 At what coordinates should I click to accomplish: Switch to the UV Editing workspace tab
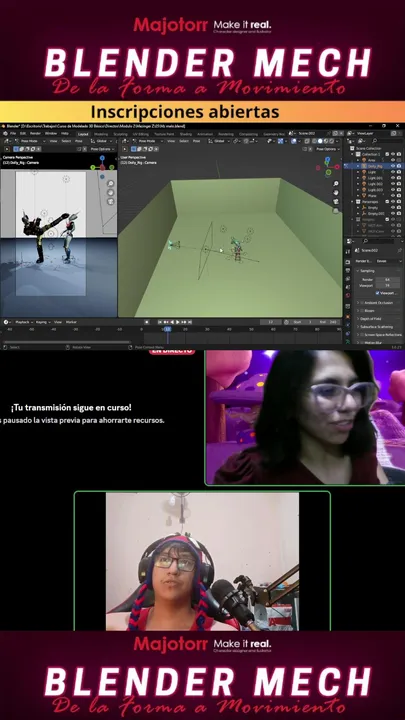pos(141,134)
